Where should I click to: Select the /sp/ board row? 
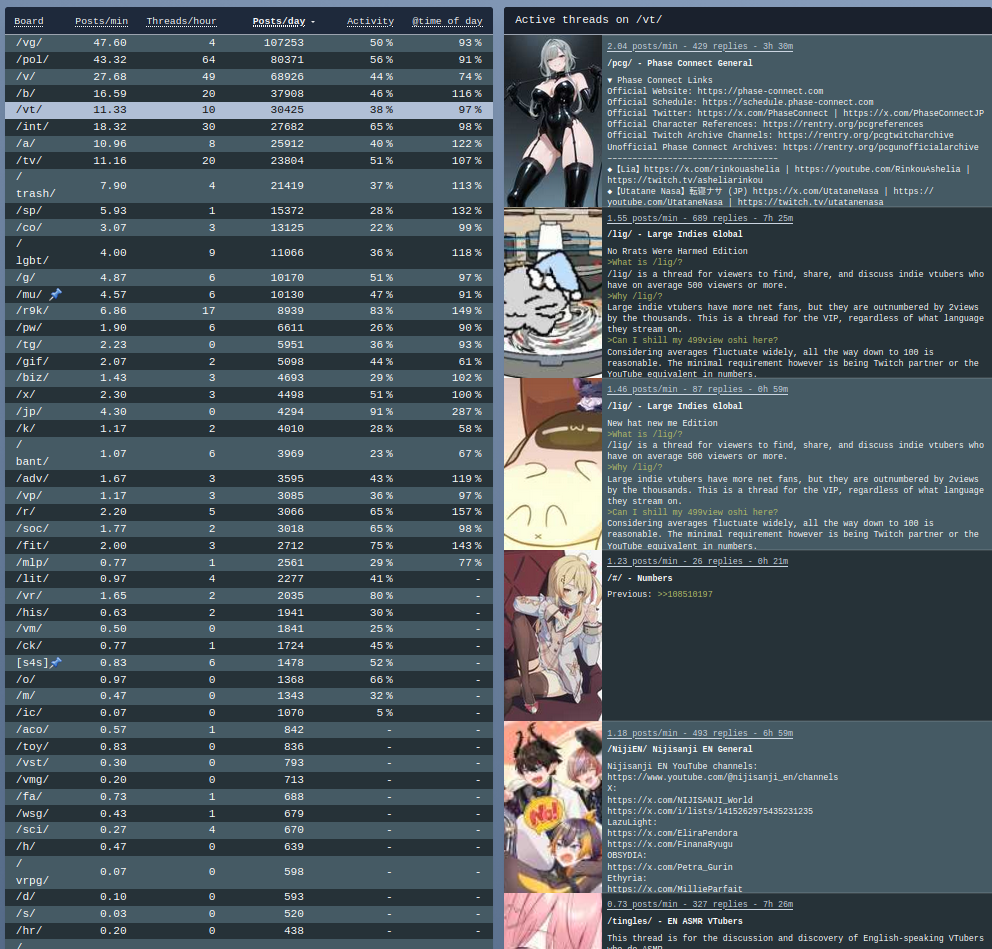249,211
